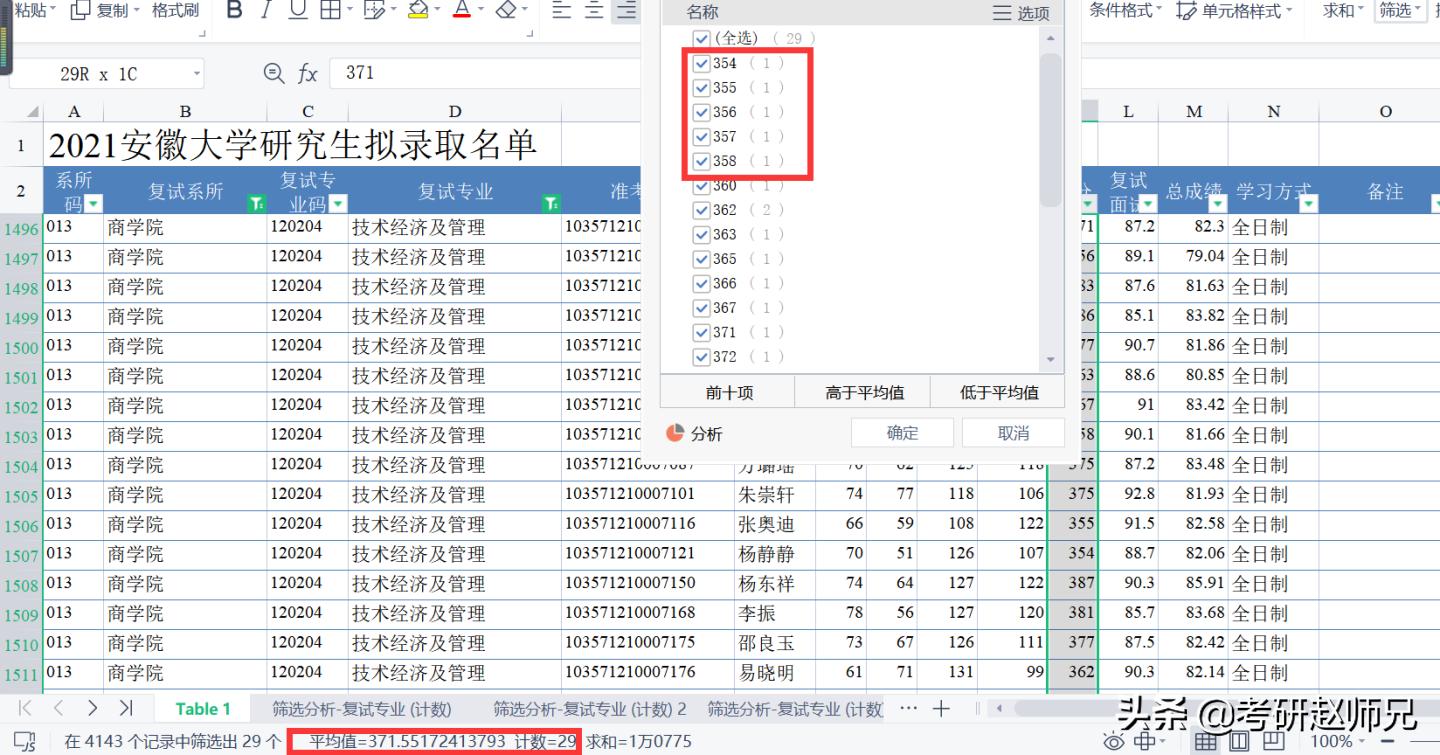Uncheck the 354 filter value checkbox
The width and height of the screenshot is (1440, 755).
point(701,62)
